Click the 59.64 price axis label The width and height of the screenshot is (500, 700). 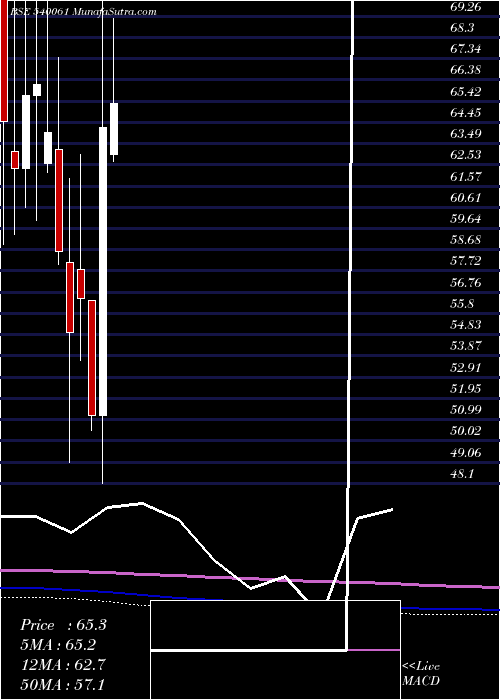click(x=466, y=220)
